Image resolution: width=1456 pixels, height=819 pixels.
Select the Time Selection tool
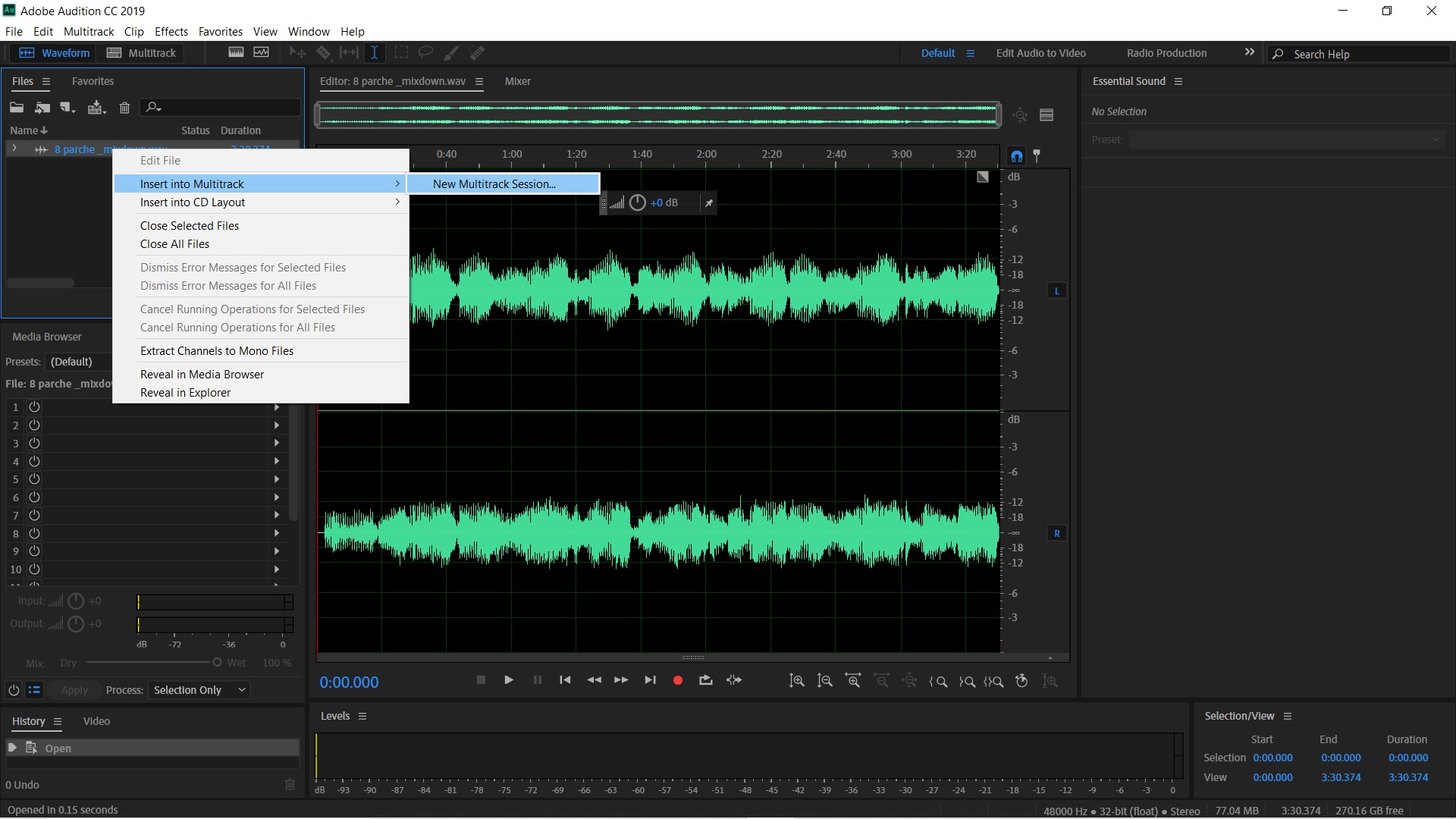pos(374,52)
